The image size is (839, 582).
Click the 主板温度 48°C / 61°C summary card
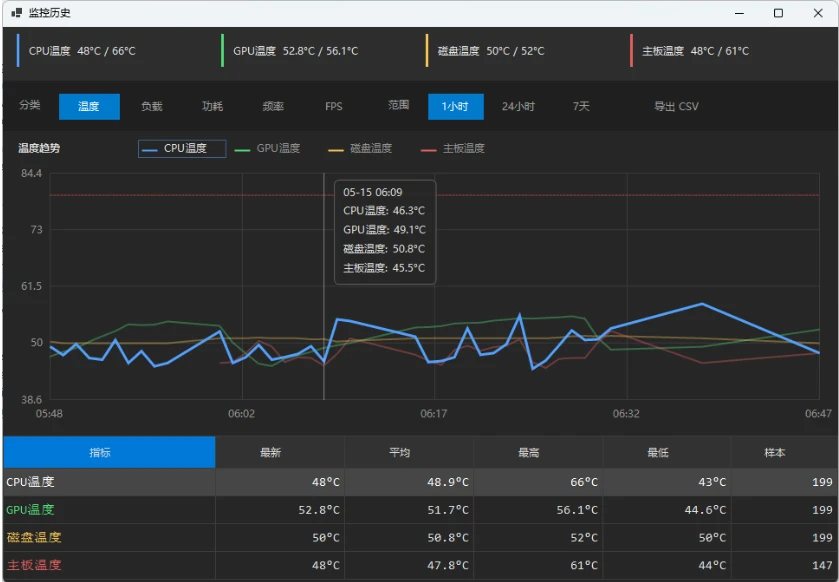pyautogui.click(x=728, y=51)
